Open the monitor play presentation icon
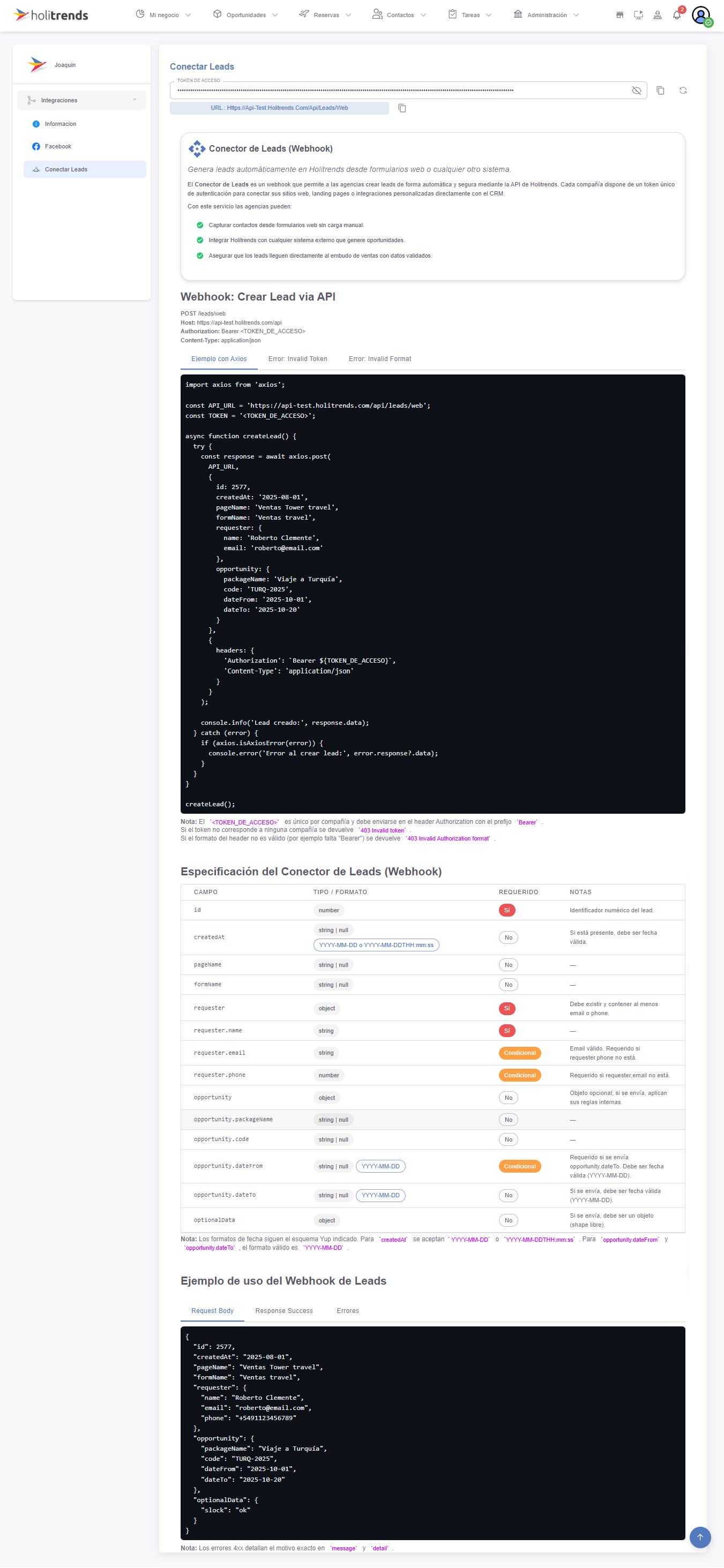724x1568 pixels. click(638, 14)
